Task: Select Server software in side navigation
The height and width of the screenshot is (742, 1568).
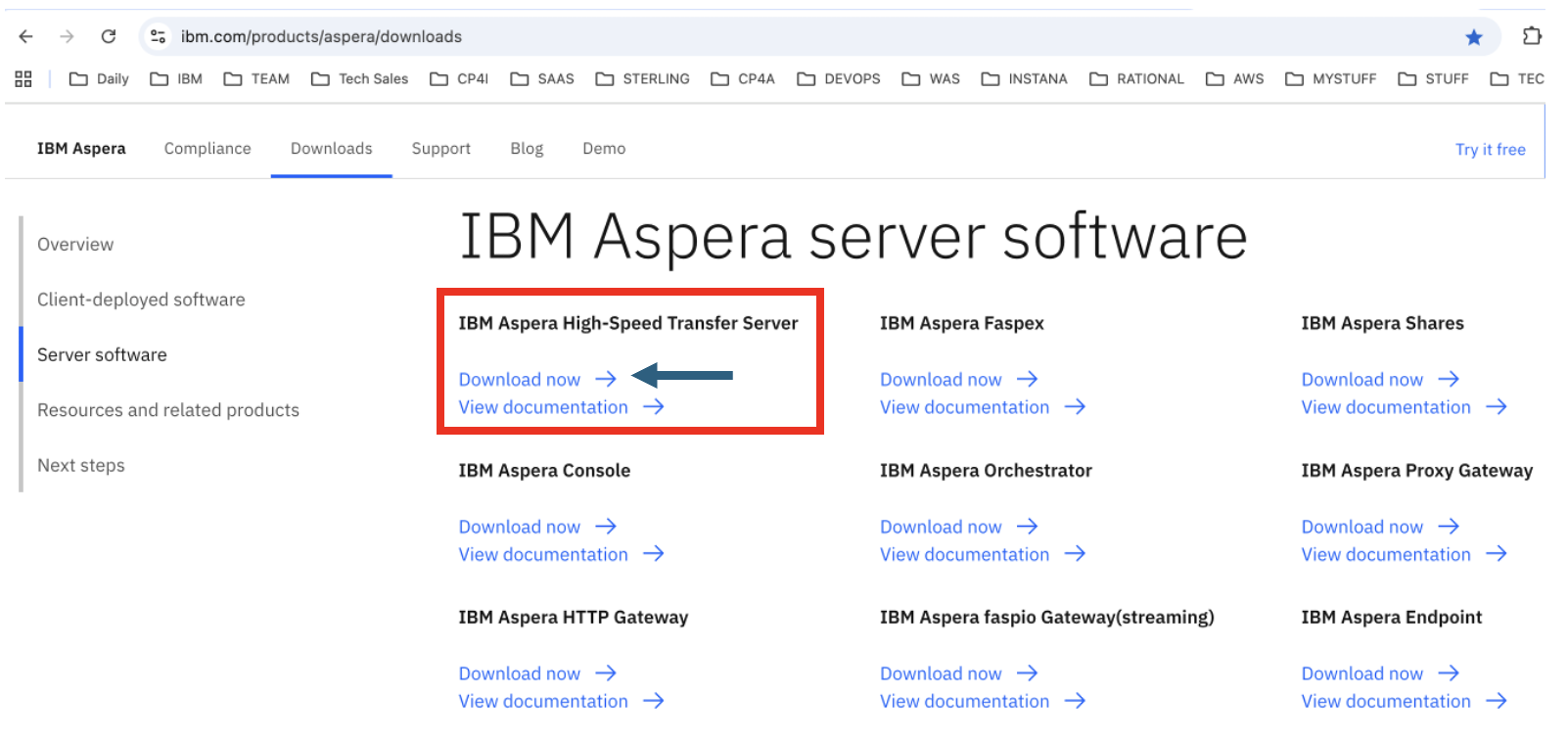Action: [x=102, y=355]
